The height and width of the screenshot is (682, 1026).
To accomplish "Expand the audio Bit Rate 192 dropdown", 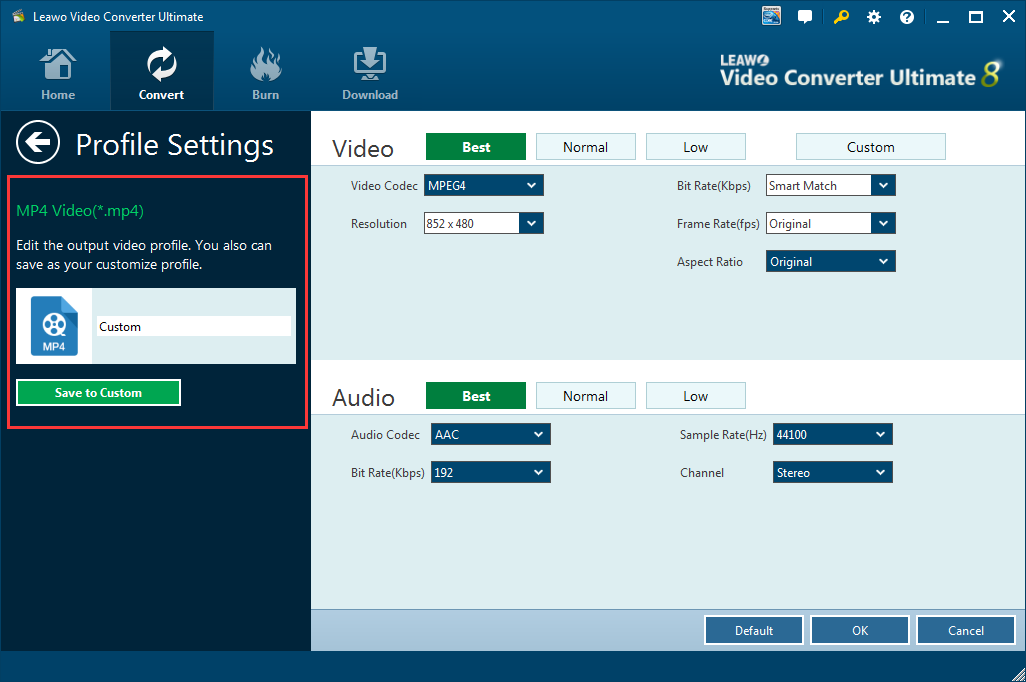I will coord(491,472).
